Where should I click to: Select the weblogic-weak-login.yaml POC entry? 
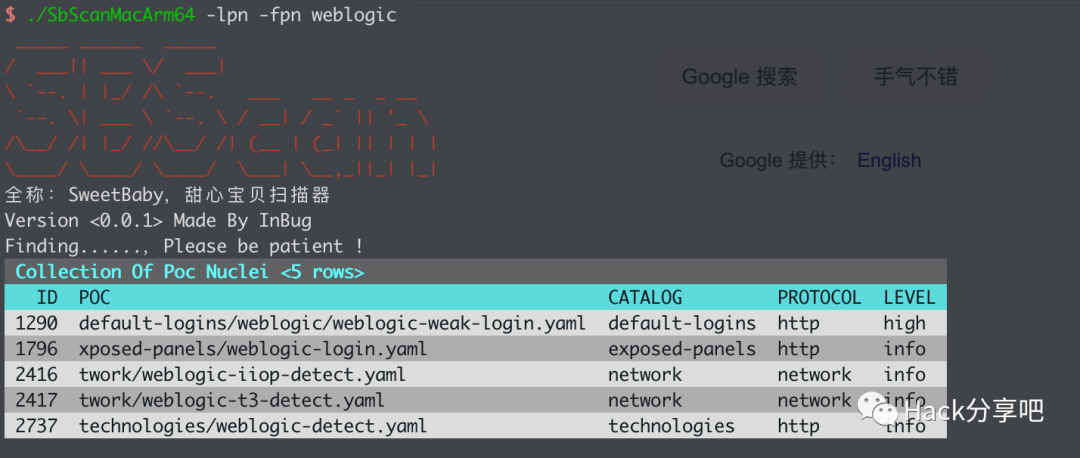click(332, 323)
